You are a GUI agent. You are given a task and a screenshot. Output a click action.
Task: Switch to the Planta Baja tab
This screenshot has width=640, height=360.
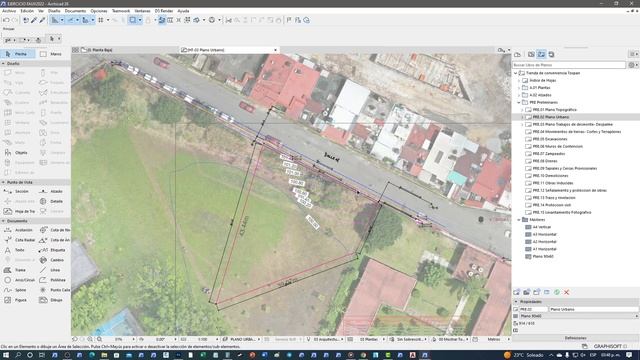(100, 50)
